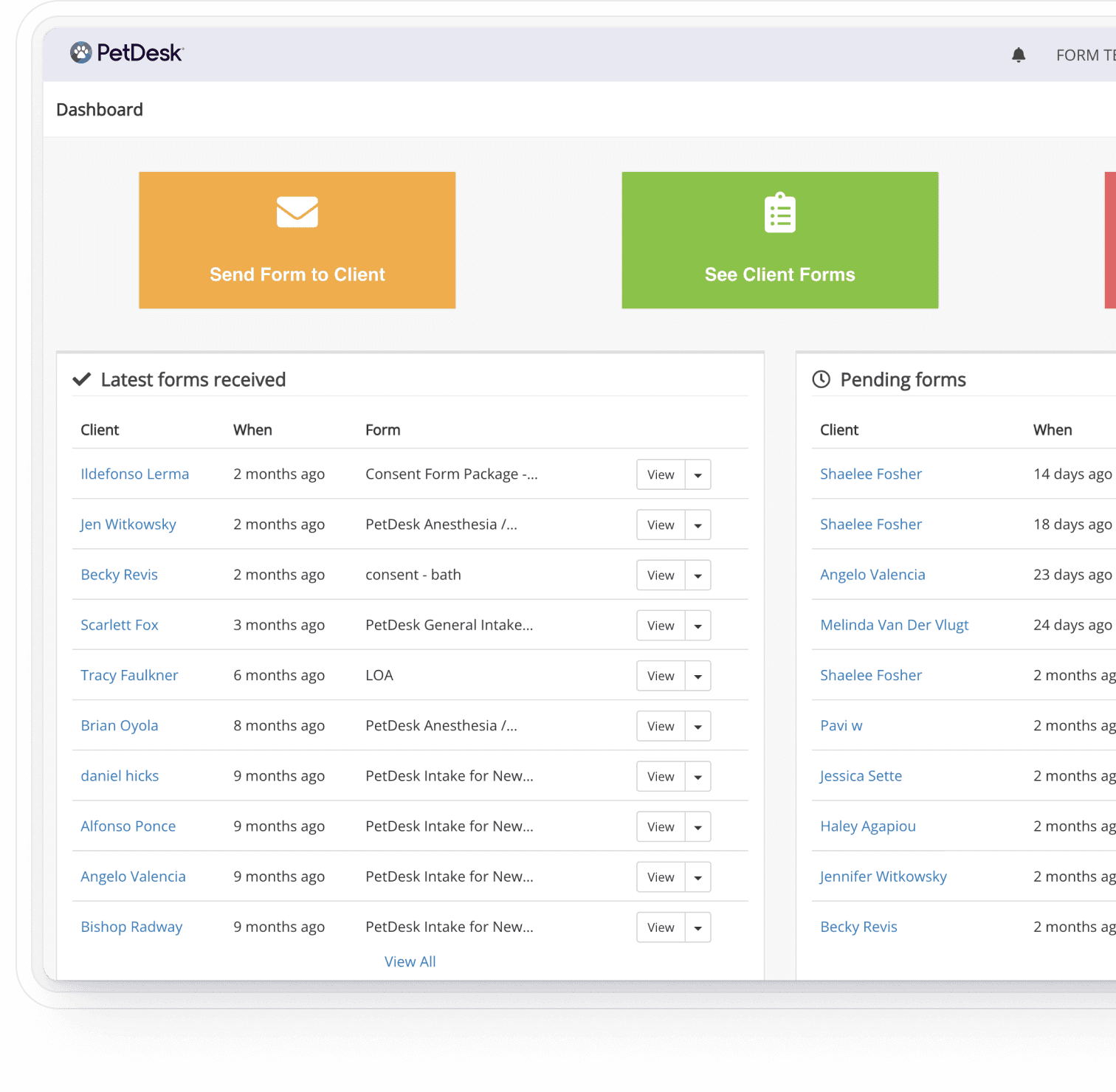Expand dropdown arrow for Ildefonso Lerma row
Viewport: 1116px width, 1092px height.
tap(698, 474)
